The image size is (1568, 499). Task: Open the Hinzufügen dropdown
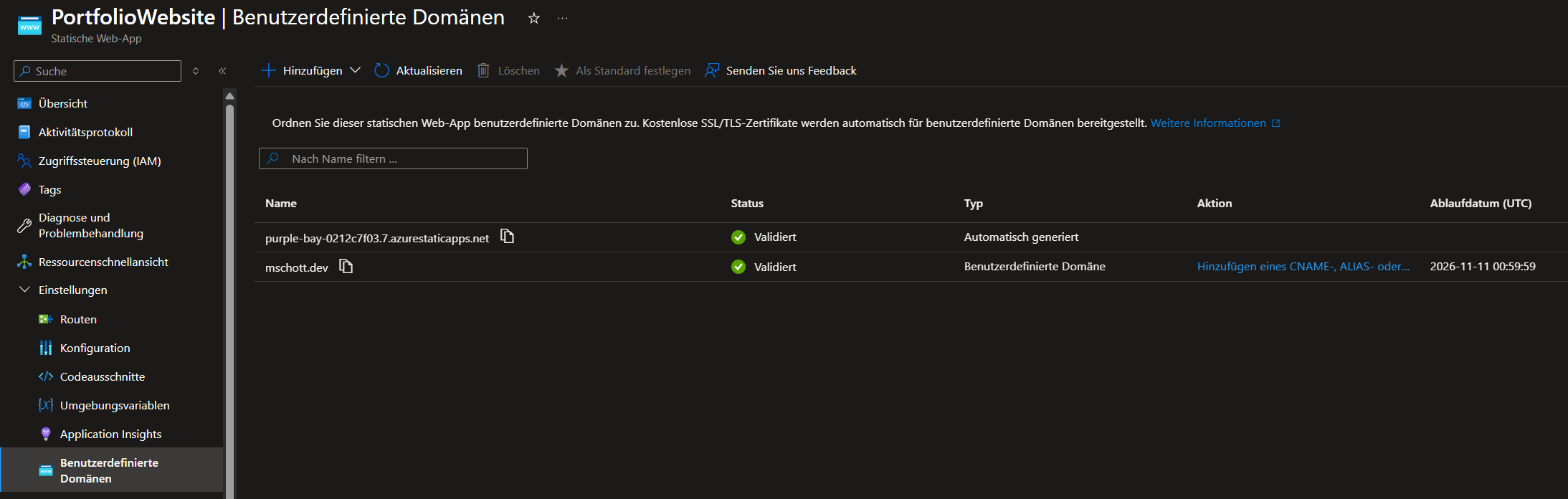click(x=311, y=70)
